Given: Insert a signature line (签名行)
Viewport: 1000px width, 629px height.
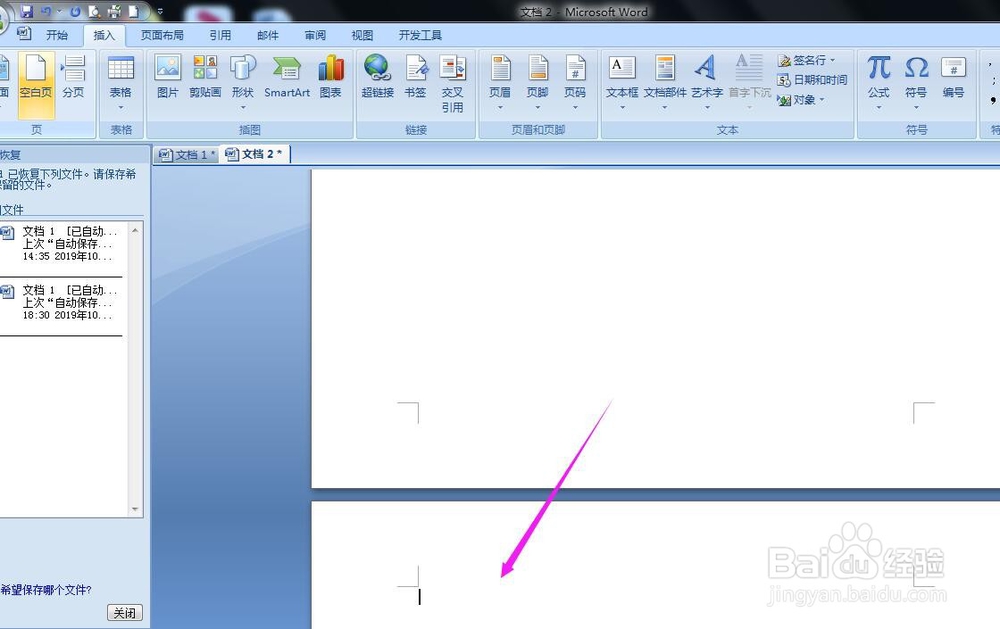Looking at the screenshot, I should [806, 60].
